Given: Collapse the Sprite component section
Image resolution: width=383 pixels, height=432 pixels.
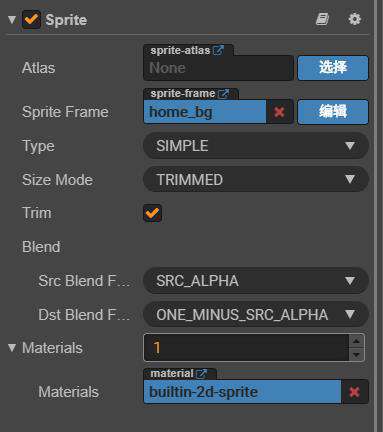Looking at the screenshot, I should (x=12, y=19).
